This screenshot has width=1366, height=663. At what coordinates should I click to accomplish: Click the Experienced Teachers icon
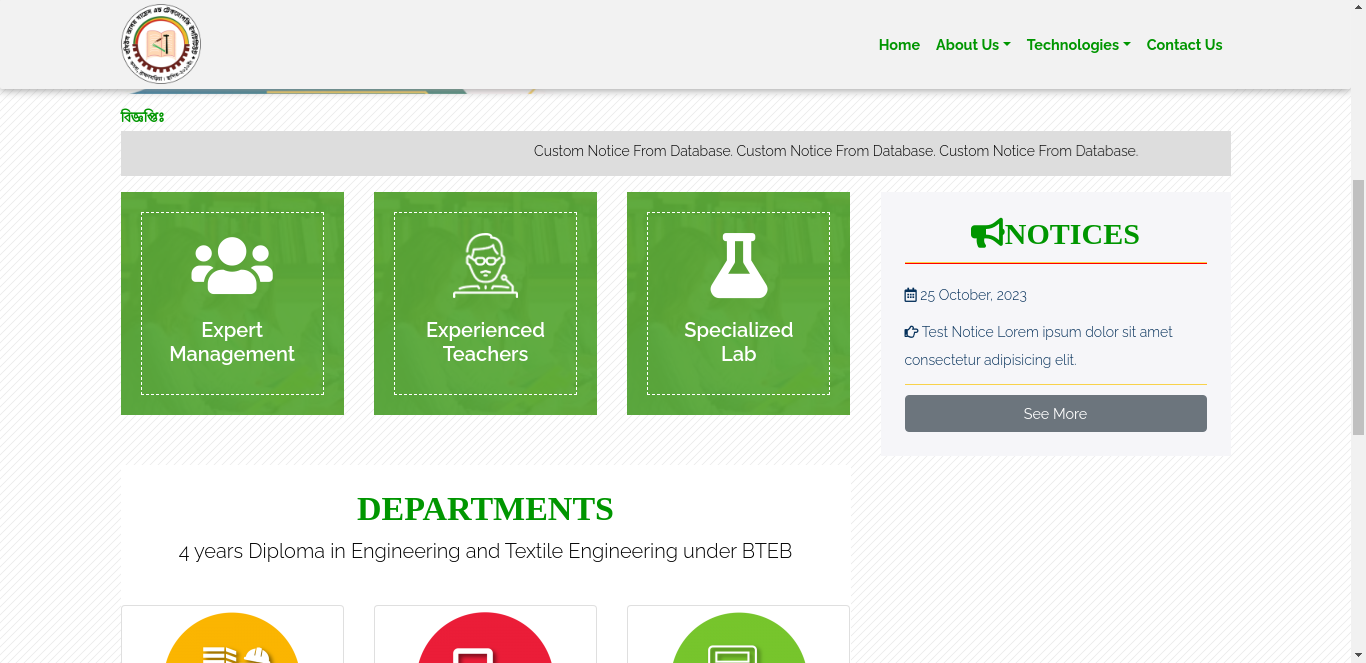485,265
